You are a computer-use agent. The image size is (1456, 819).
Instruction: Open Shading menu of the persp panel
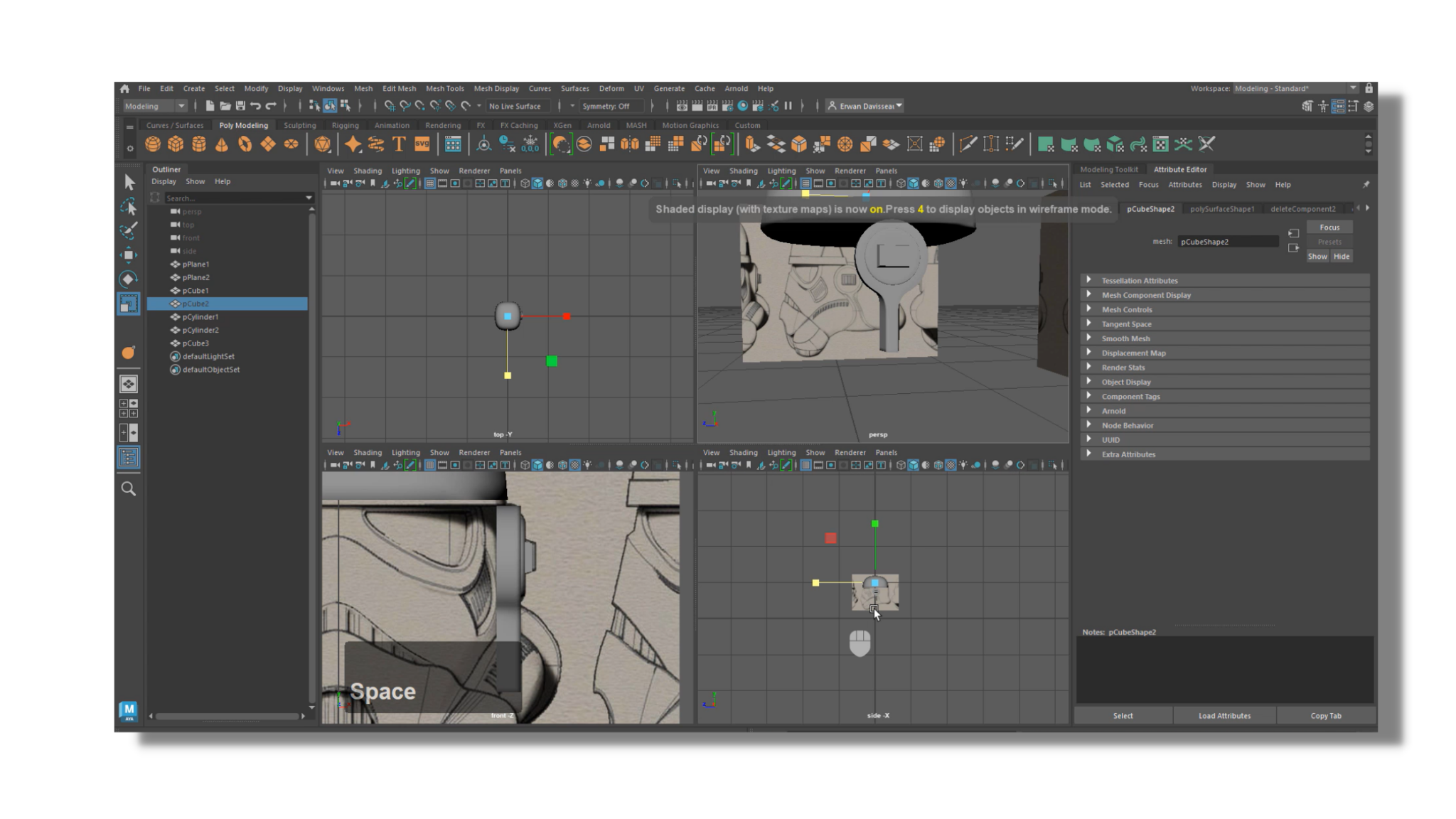tap(743, 171)
